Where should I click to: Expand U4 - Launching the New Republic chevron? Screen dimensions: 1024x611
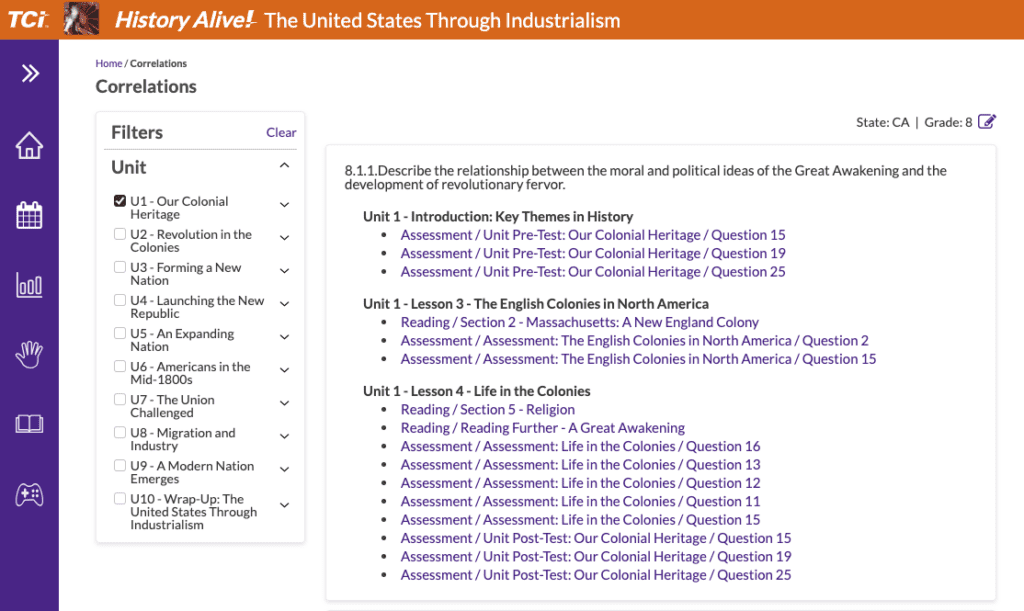[x=284, y=304]
